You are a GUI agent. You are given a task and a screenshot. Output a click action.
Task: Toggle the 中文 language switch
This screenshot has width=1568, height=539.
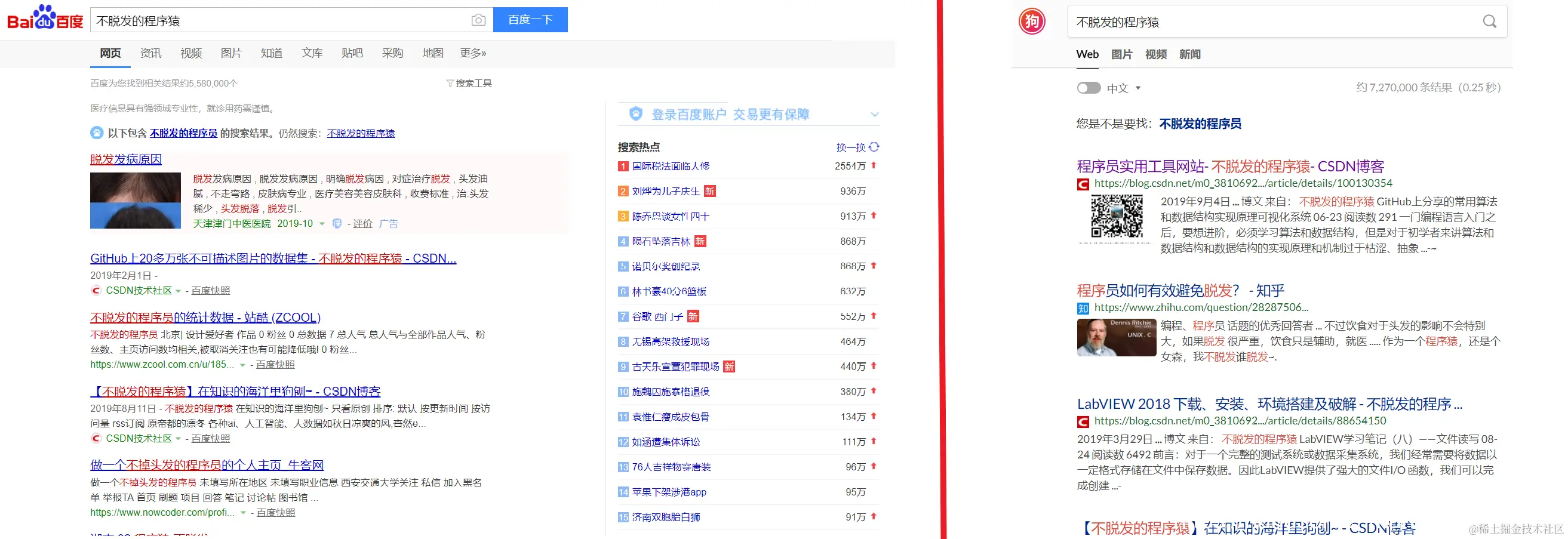pyautogui.click(x=1089, y=88)
